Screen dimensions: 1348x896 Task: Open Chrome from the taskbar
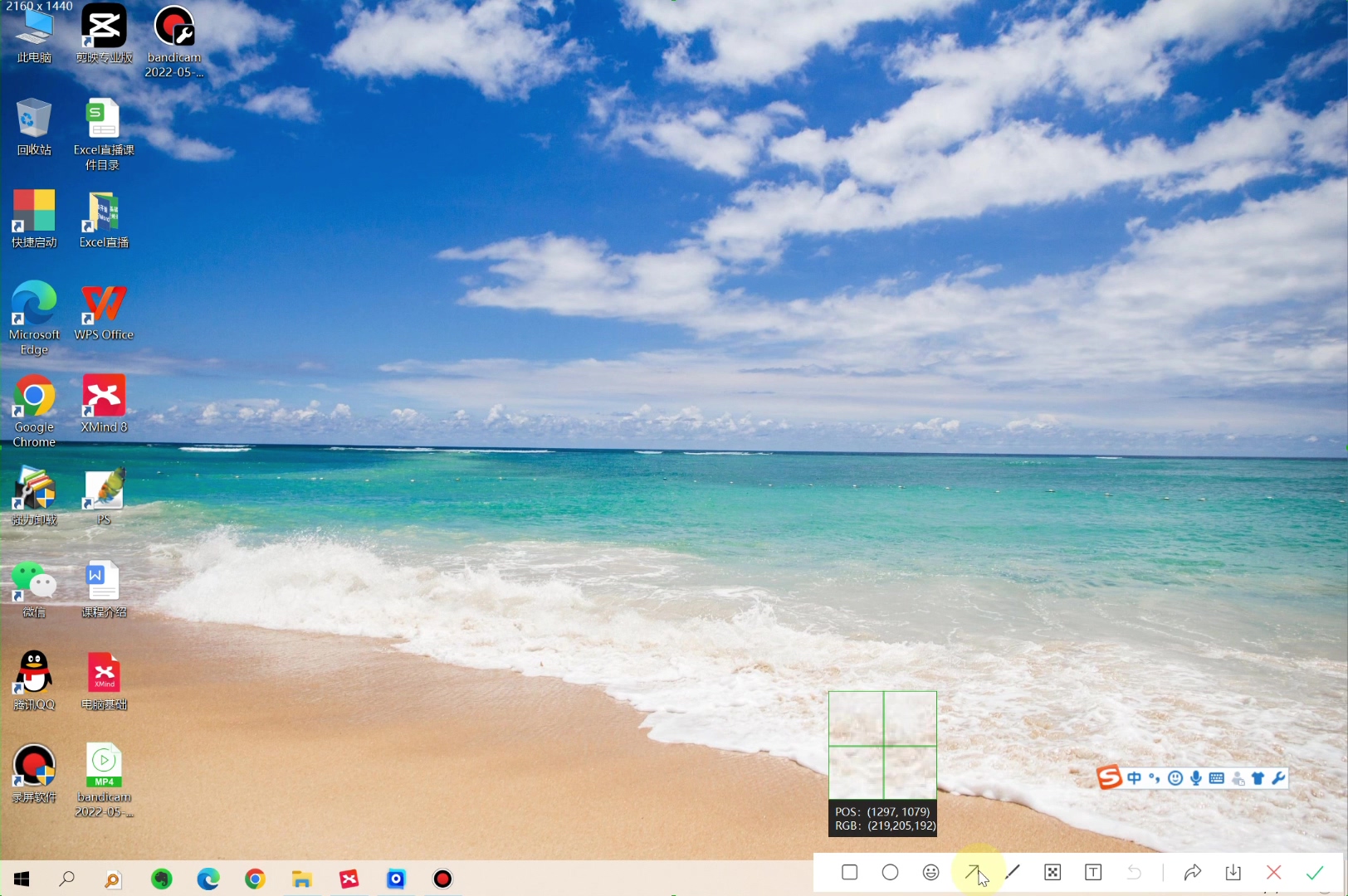pos(255,879)
